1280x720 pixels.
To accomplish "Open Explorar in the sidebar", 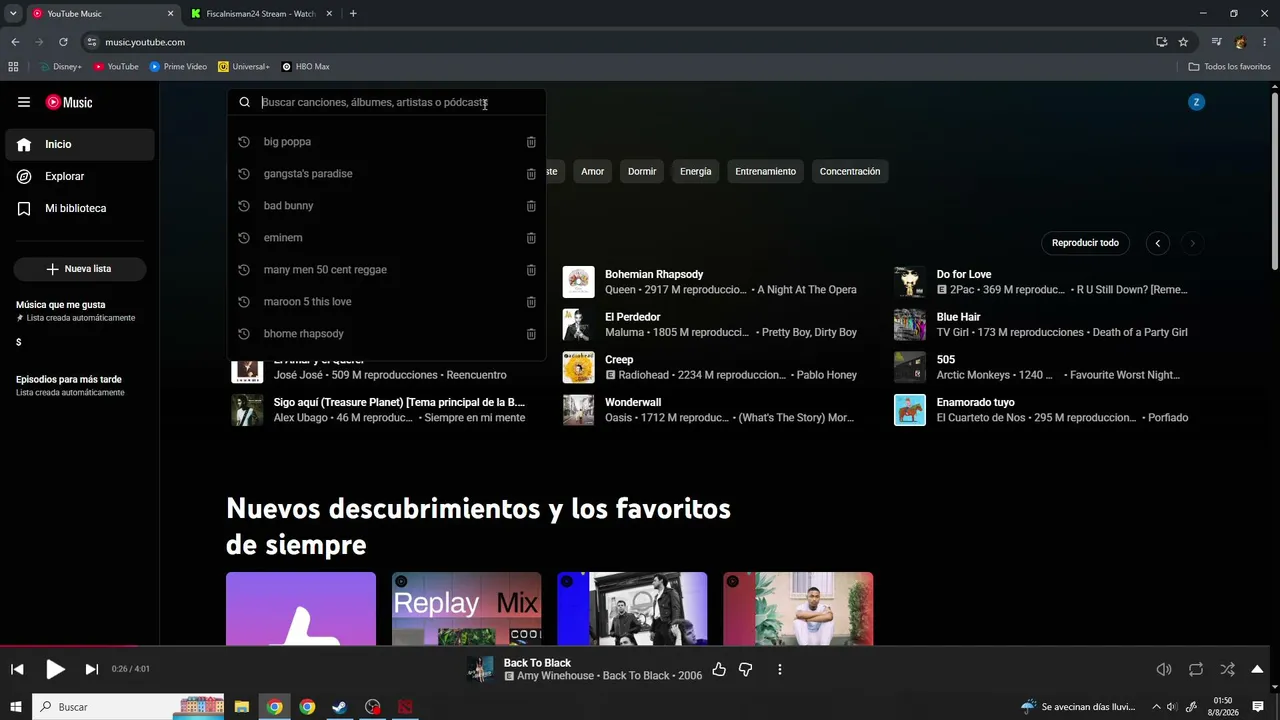I will pyautogui.click(x=80, y=176).
